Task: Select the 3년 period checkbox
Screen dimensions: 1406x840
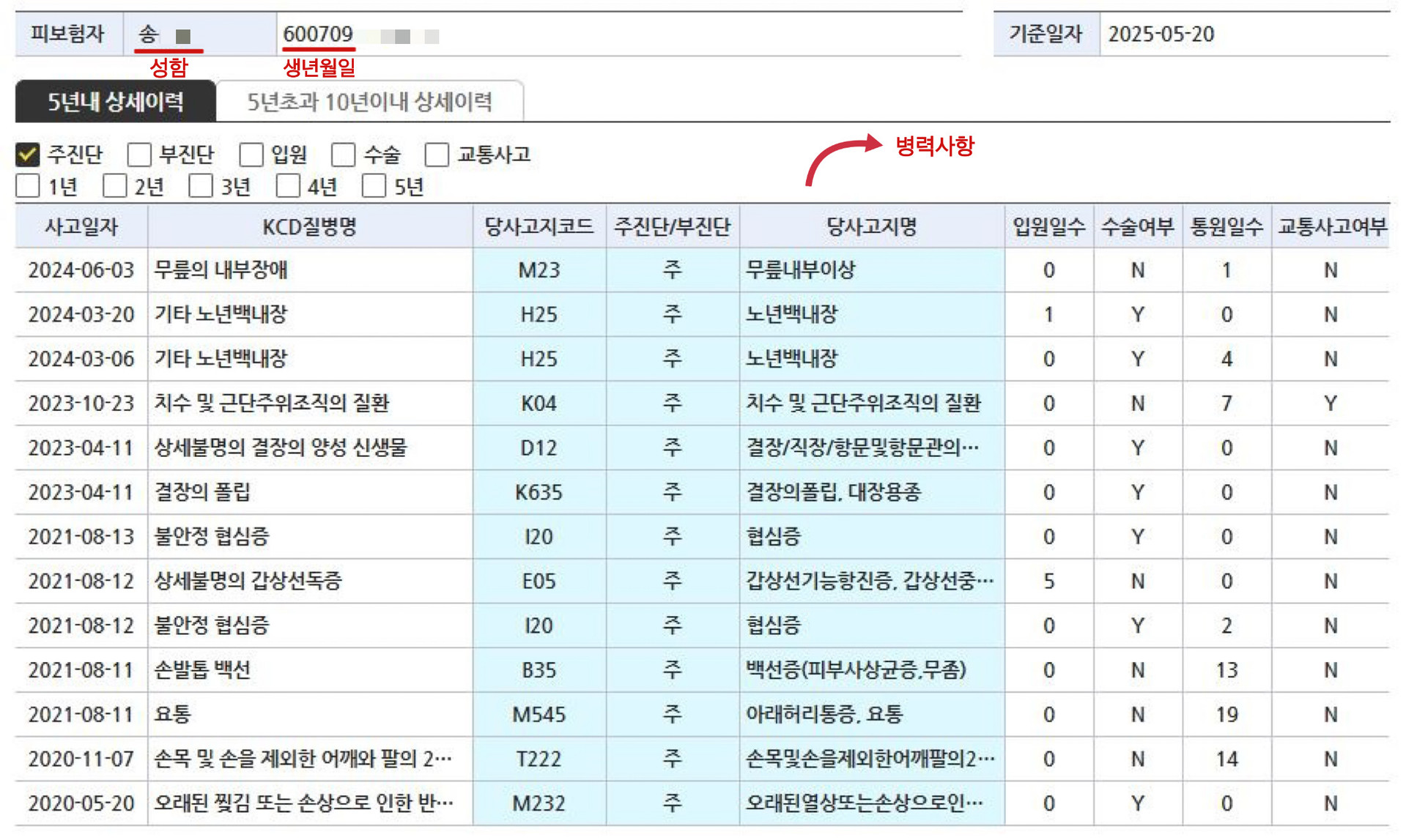Action: 201,186
